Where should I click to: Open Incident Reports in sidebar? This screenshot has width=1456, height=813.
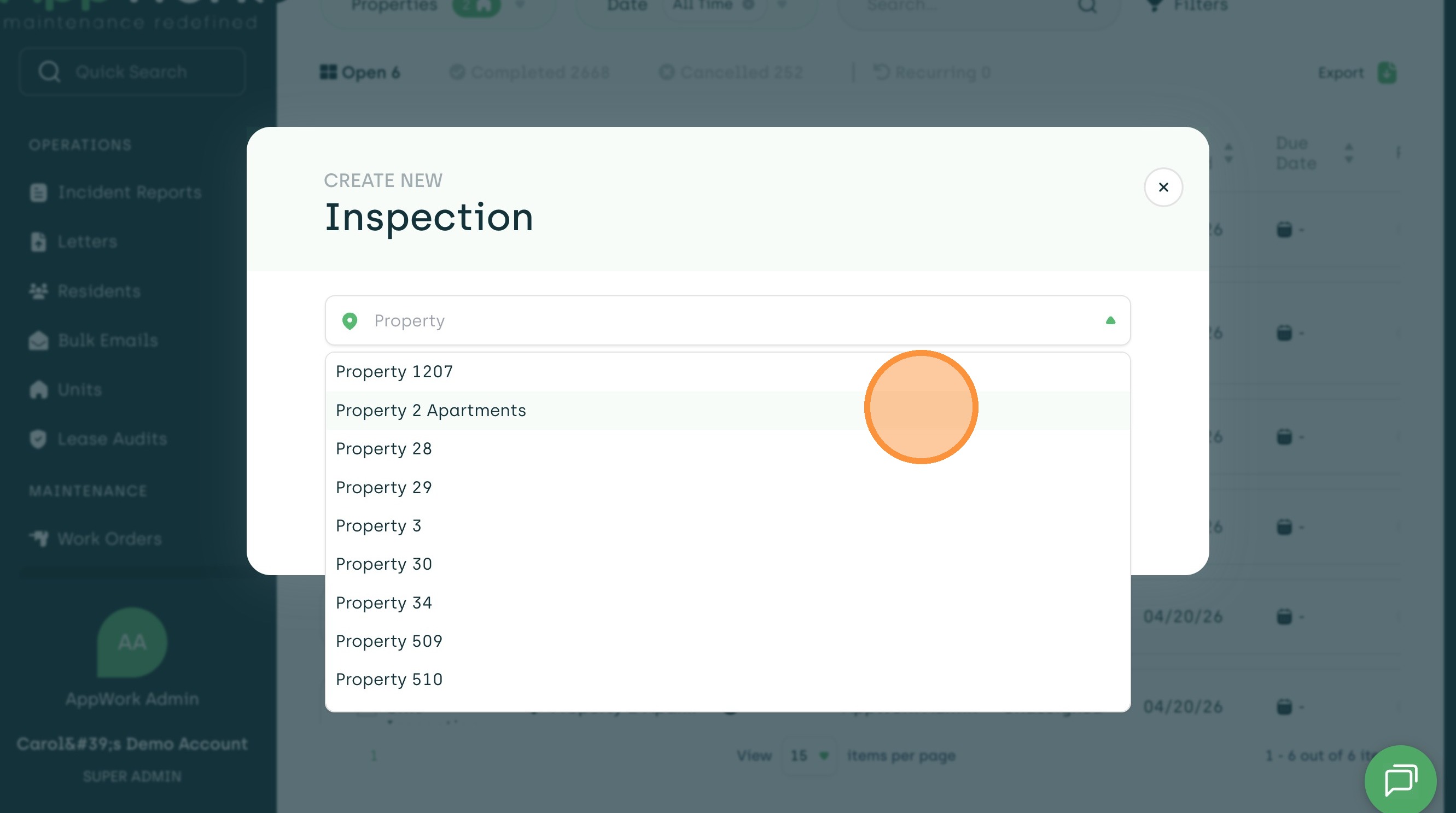[129, 192]
